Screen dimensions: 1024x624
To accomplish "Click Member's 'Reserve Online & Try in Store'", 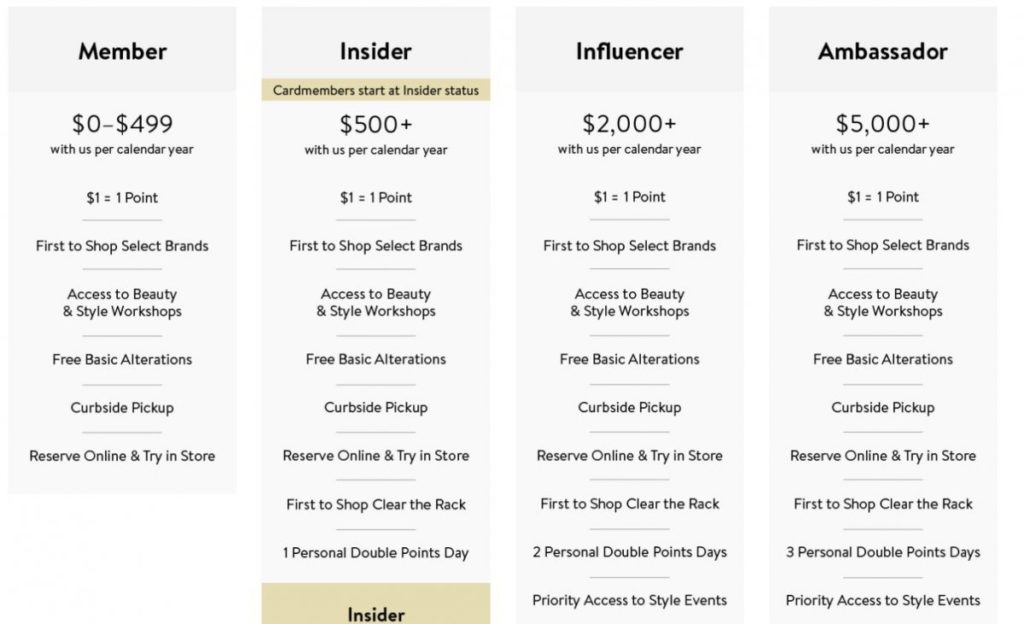I will pyautogui.click(x=122, y=456).
